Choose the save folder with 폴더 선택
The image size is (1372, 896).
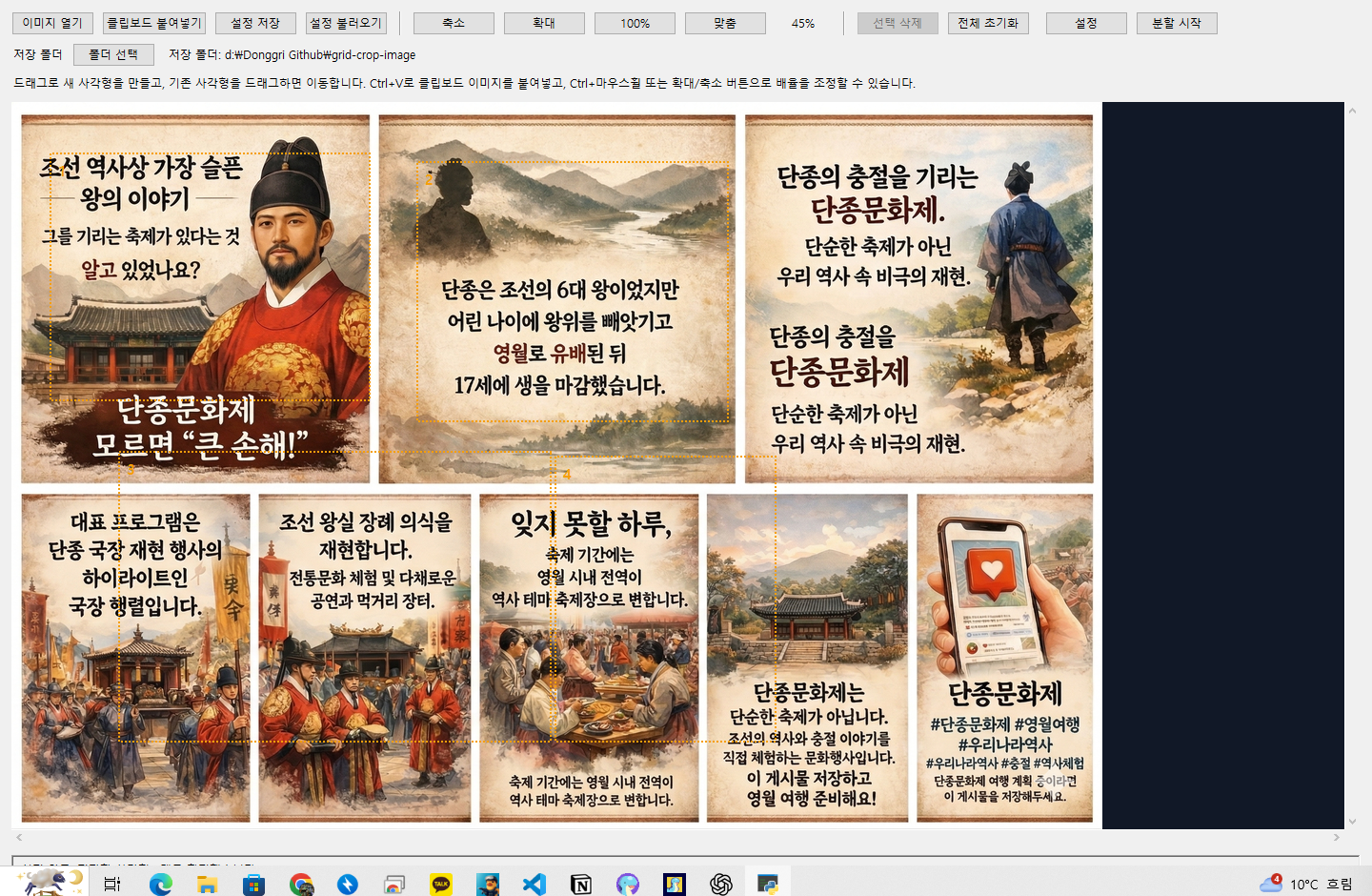coord(113,54)
